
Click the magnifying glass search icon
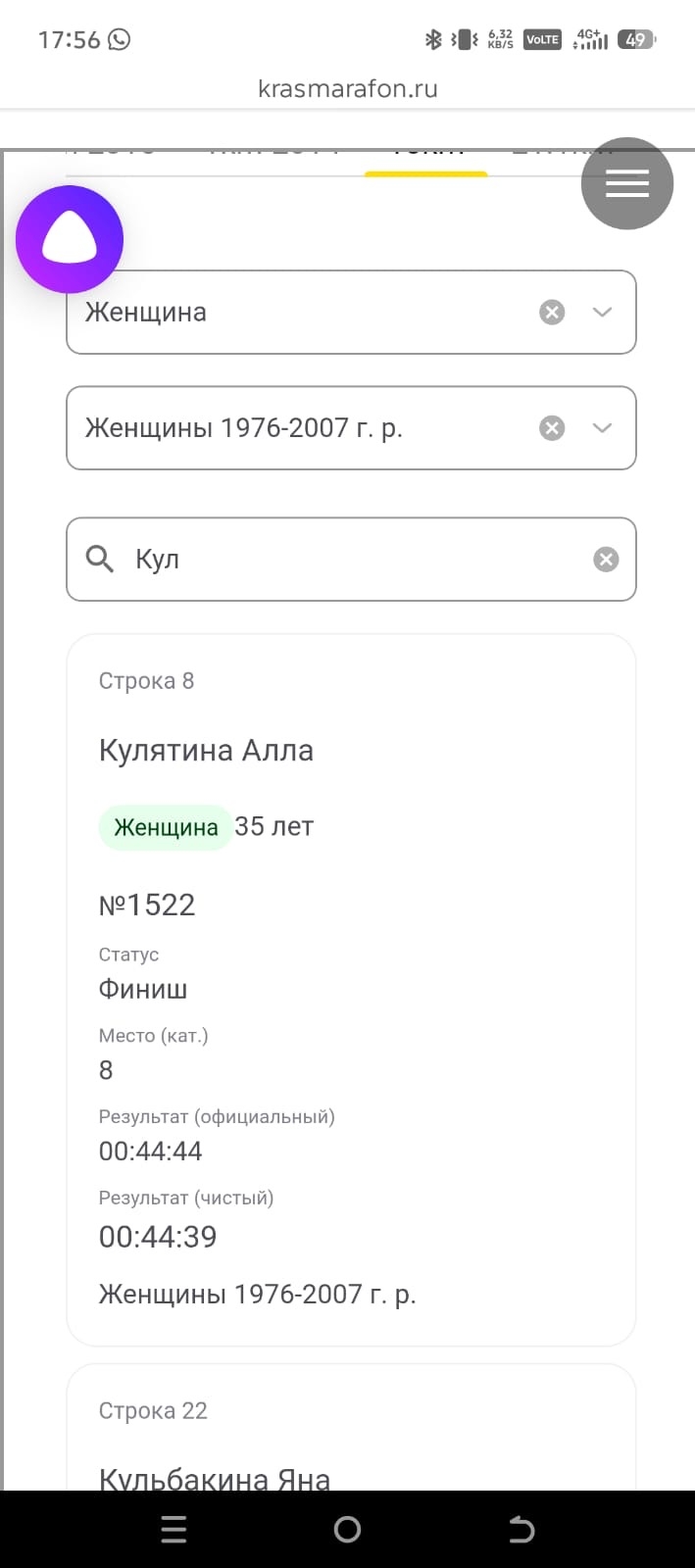point(100,559)
